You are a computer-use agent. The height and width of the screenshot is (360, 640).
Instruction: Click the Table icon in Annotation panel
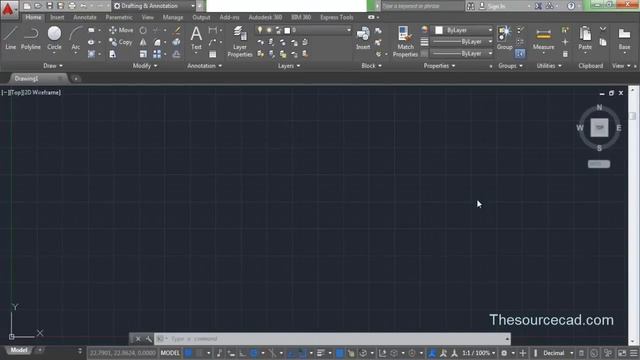click(x=213, y=54)
